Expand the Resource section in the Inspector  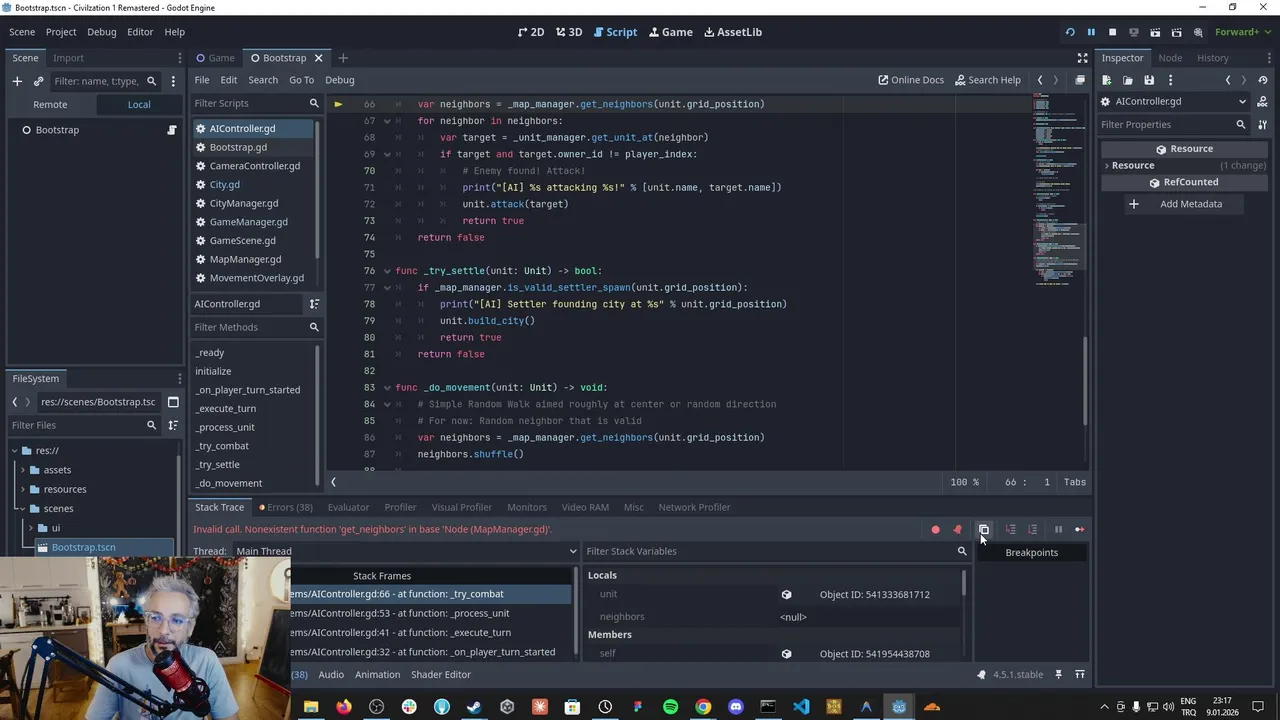(x=1108, y=166)
